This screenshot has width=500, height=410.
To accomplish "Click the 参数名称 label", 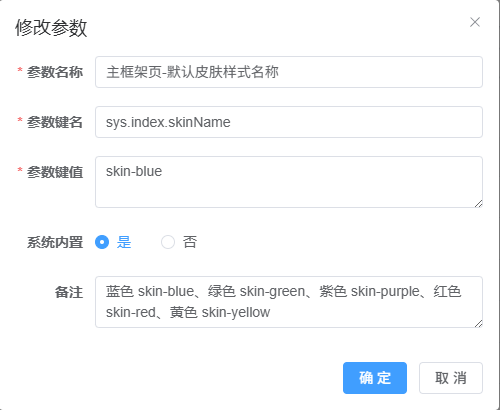I will (x=55, y=72).
